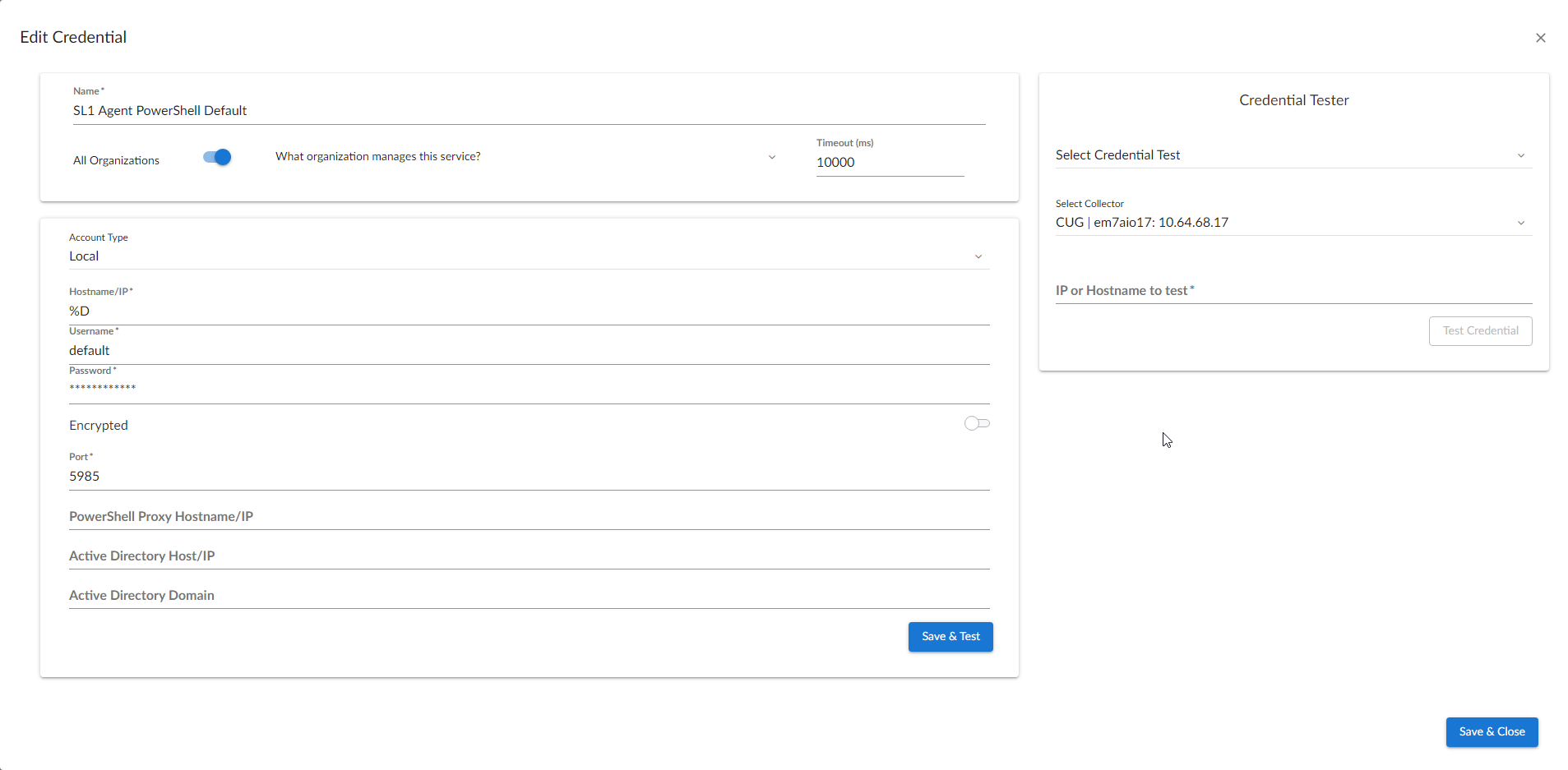This screenshot has width=1568, height=770.
Task: Close the Edit Credential dialog
Action: 1540,38
